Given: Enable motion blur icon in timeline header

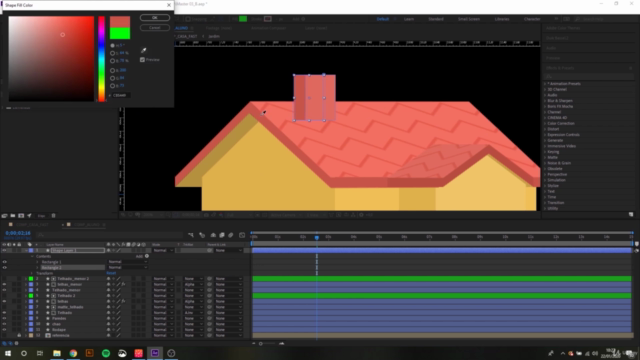Looking at the screenshot, I should pyautogui.click(x=231, y=235).
